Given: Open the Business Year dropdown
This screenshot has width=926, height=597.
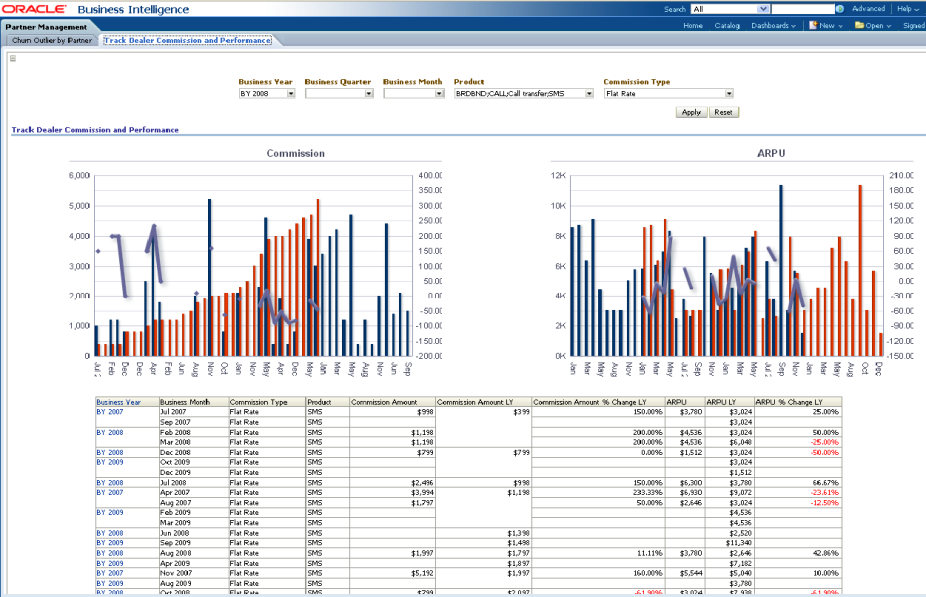Looking at the screenshot, I should click(291, 93).
